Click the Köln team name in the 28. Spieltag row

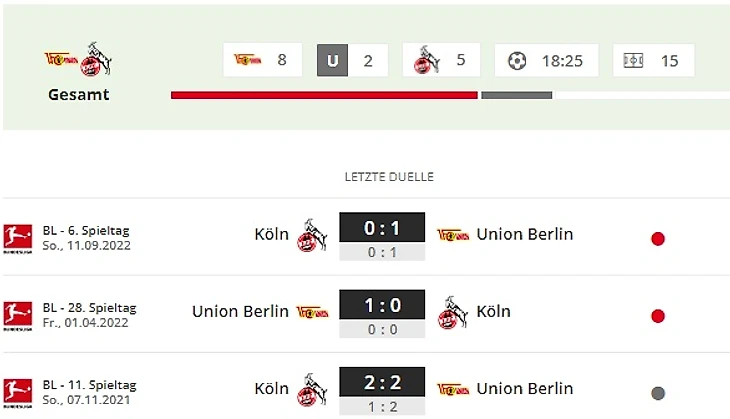click(493, 311)
